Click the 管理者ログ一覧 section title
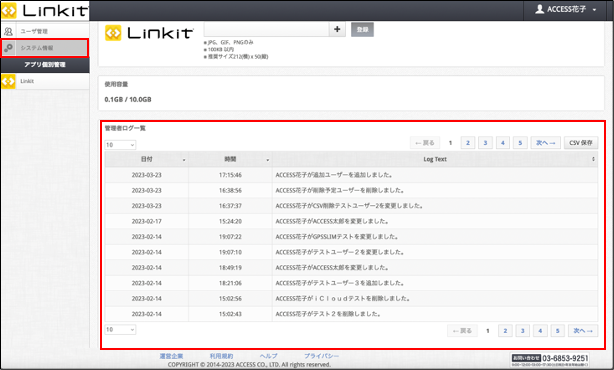 (x=125, y=128)
